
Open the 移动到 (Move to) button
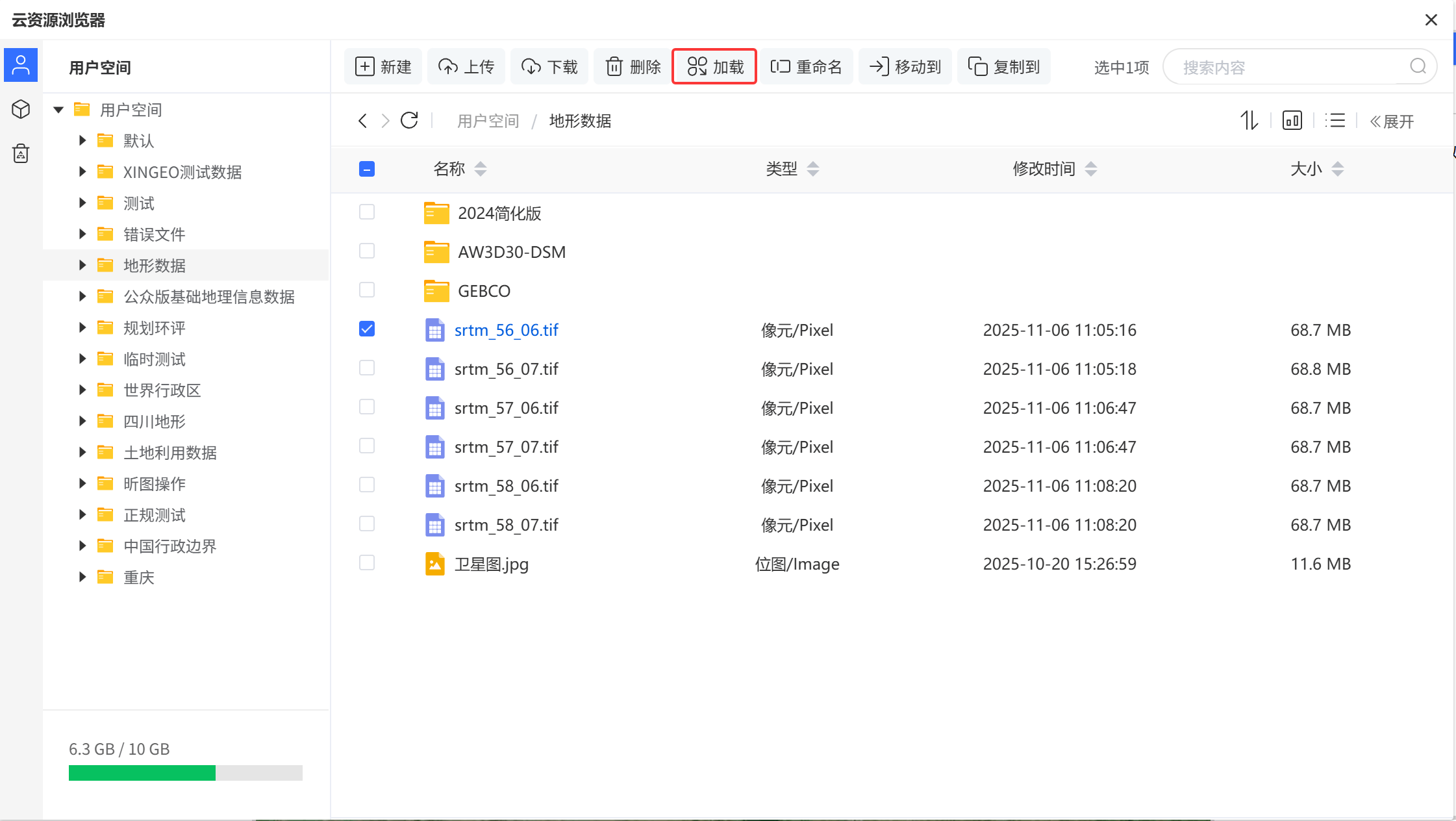pos(905,66)
